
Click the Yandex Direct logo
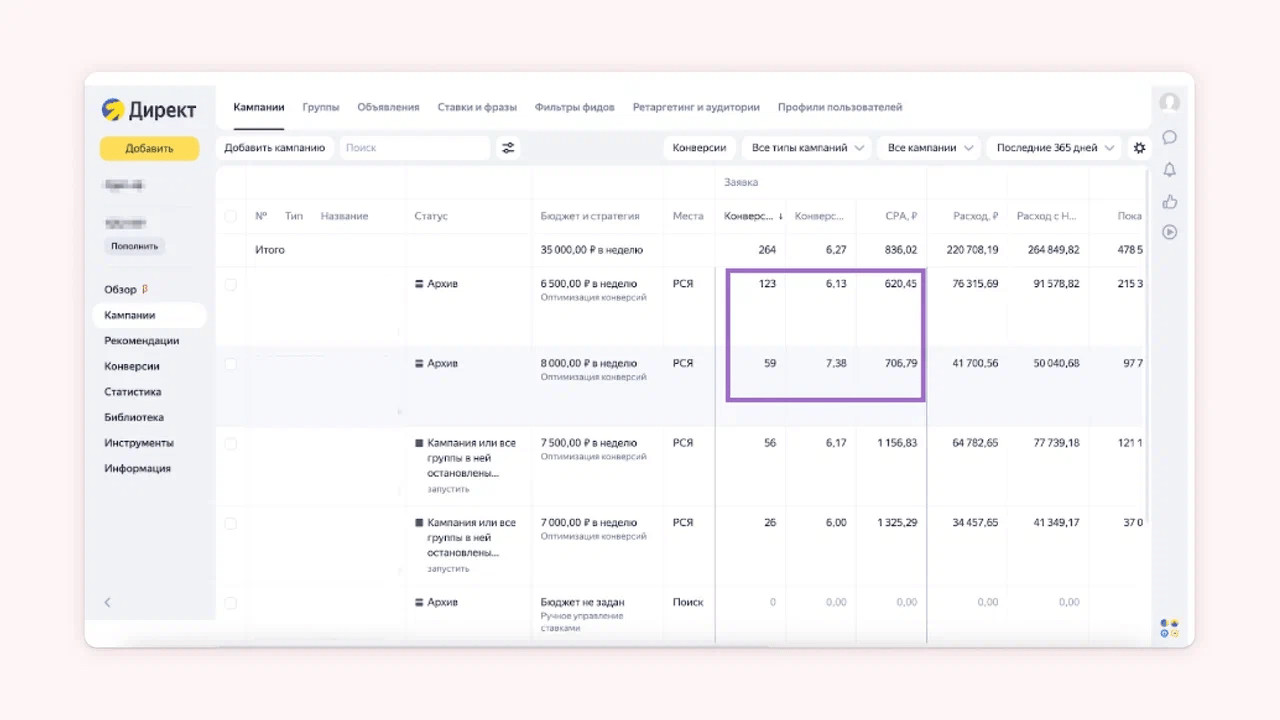tap(149, 110)
